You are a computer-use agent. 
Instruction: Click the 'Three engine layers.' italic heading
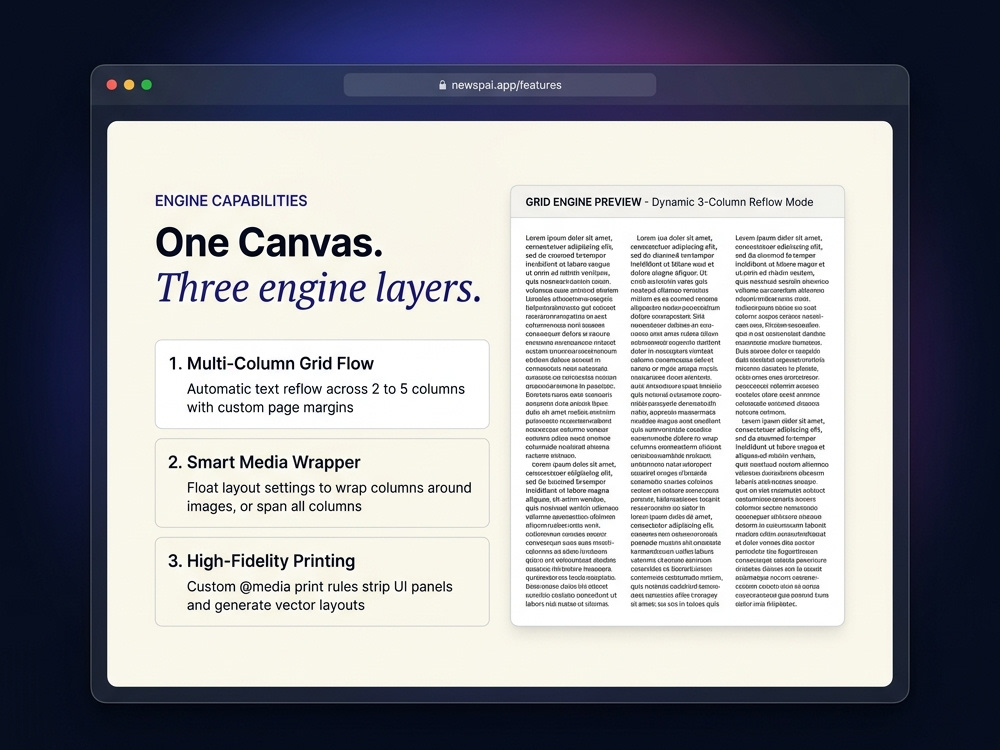point(318,288)
